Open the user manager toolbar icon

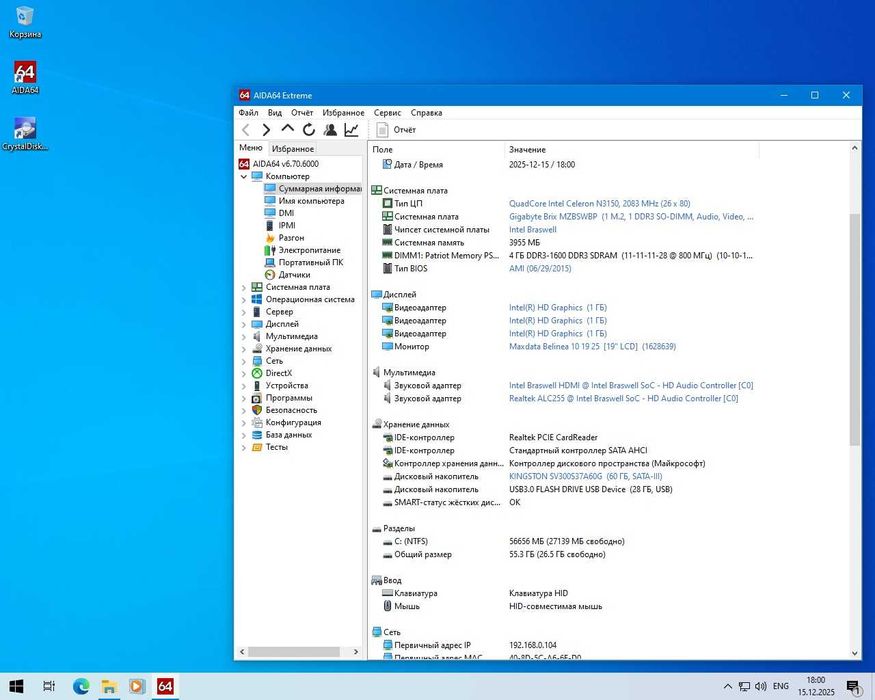(x=330, y=130)
